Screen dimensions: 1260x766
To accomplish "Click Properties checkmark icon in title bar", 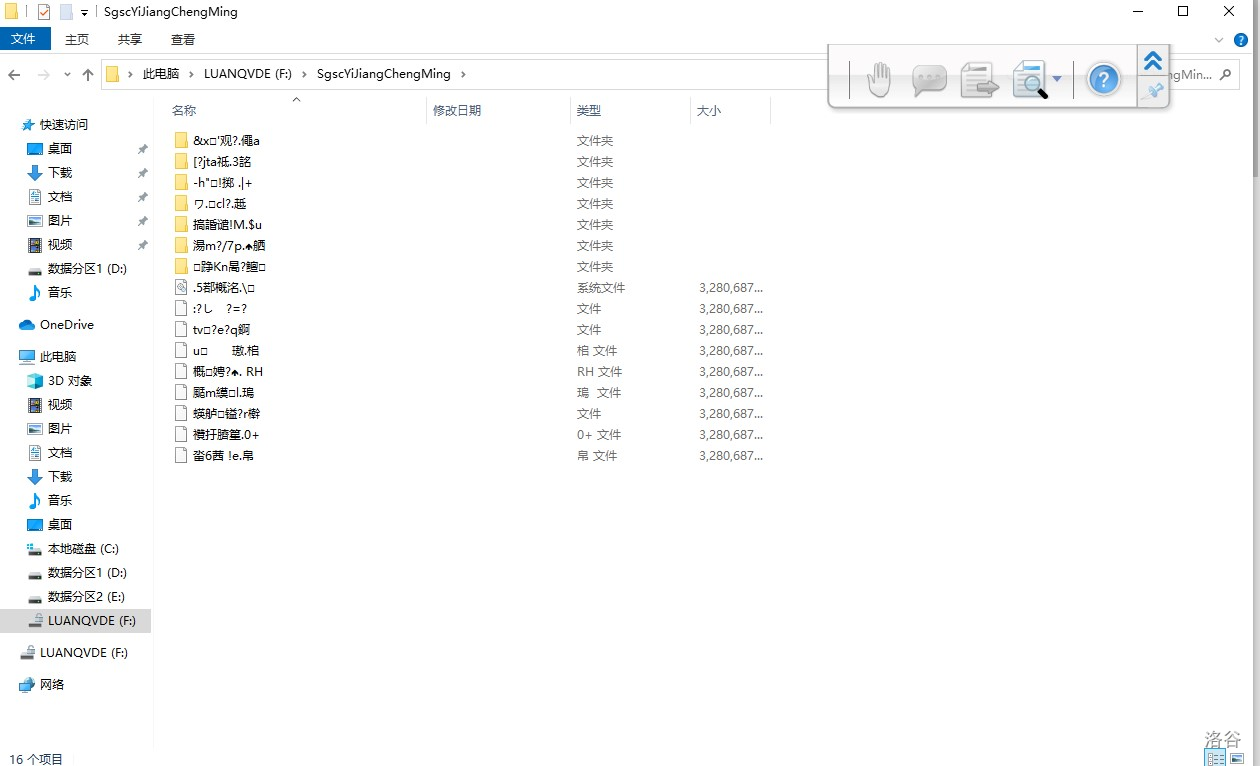I will [x=43, y=13].
